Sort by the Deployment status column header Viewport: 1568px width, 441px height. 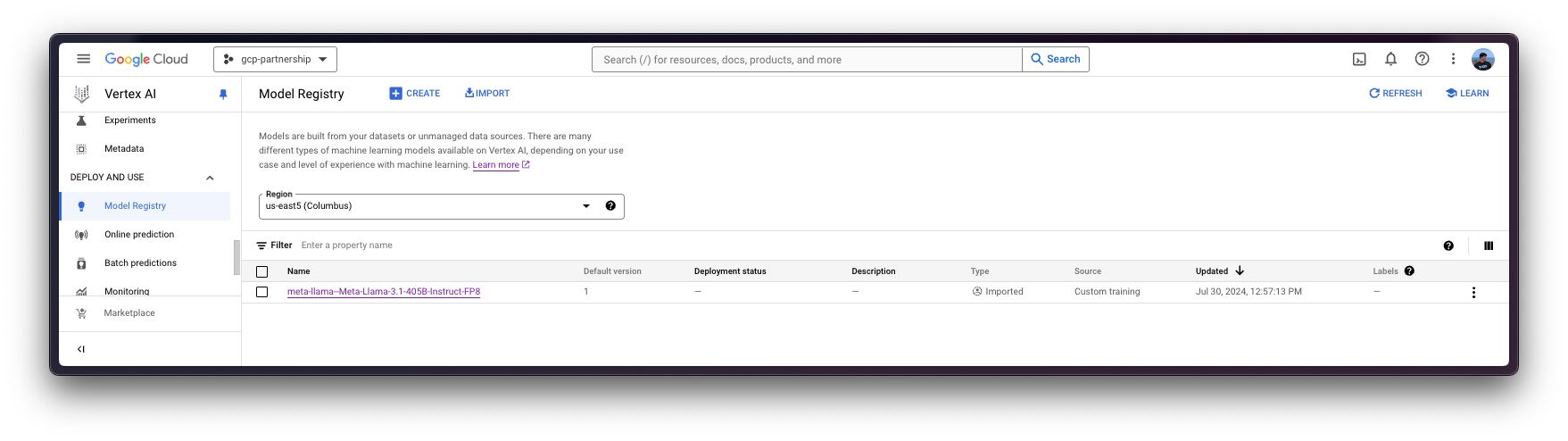pyautogui.click(x=730, y=271)
